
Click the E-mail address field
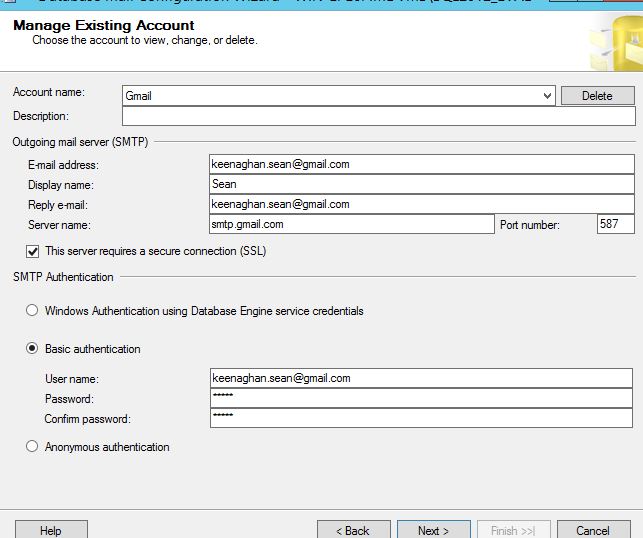tap(421, 164)
